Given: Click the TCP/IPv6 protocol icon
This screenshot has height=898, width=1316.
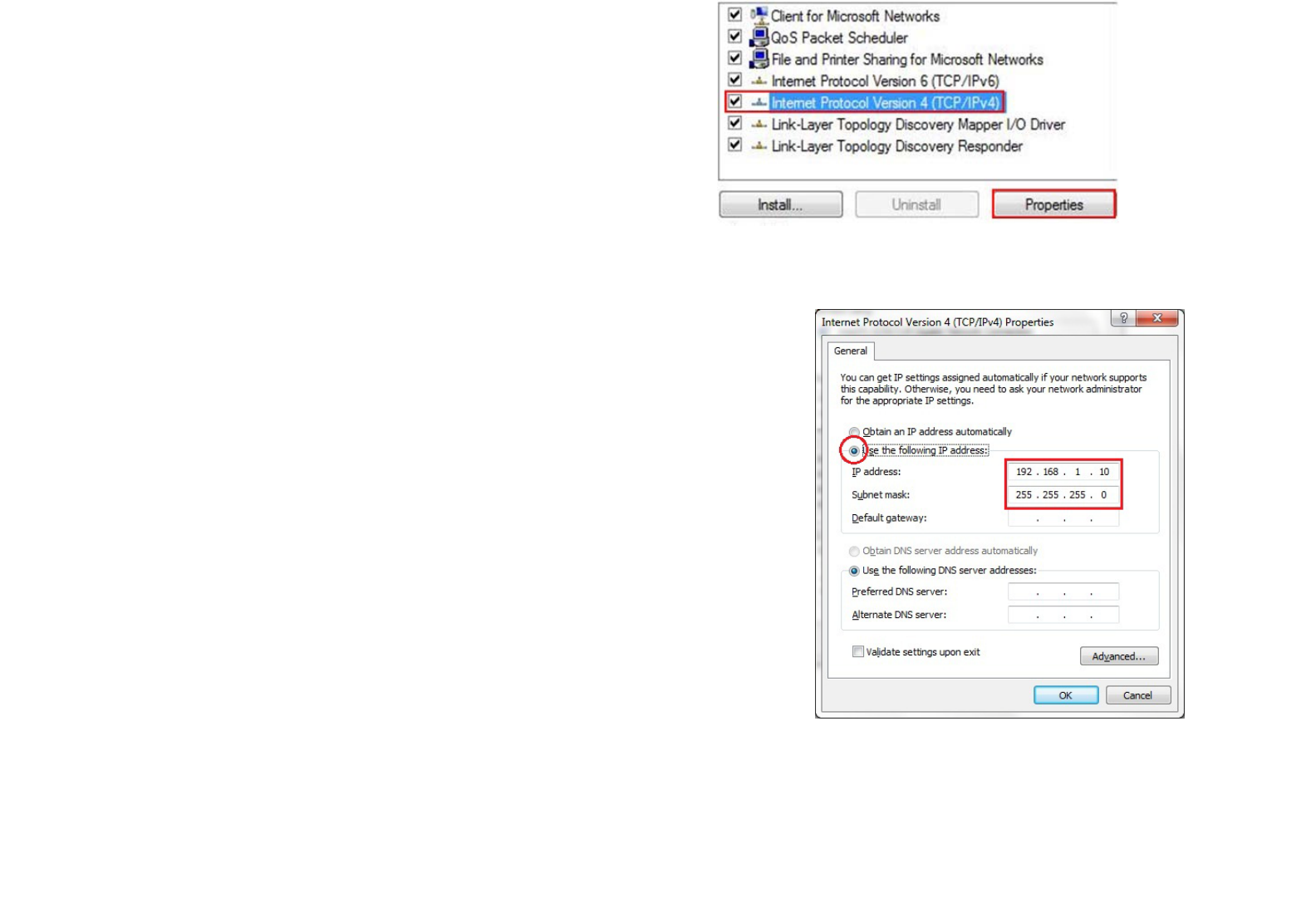Looking at the screenshot, I should tap(759, 81).
